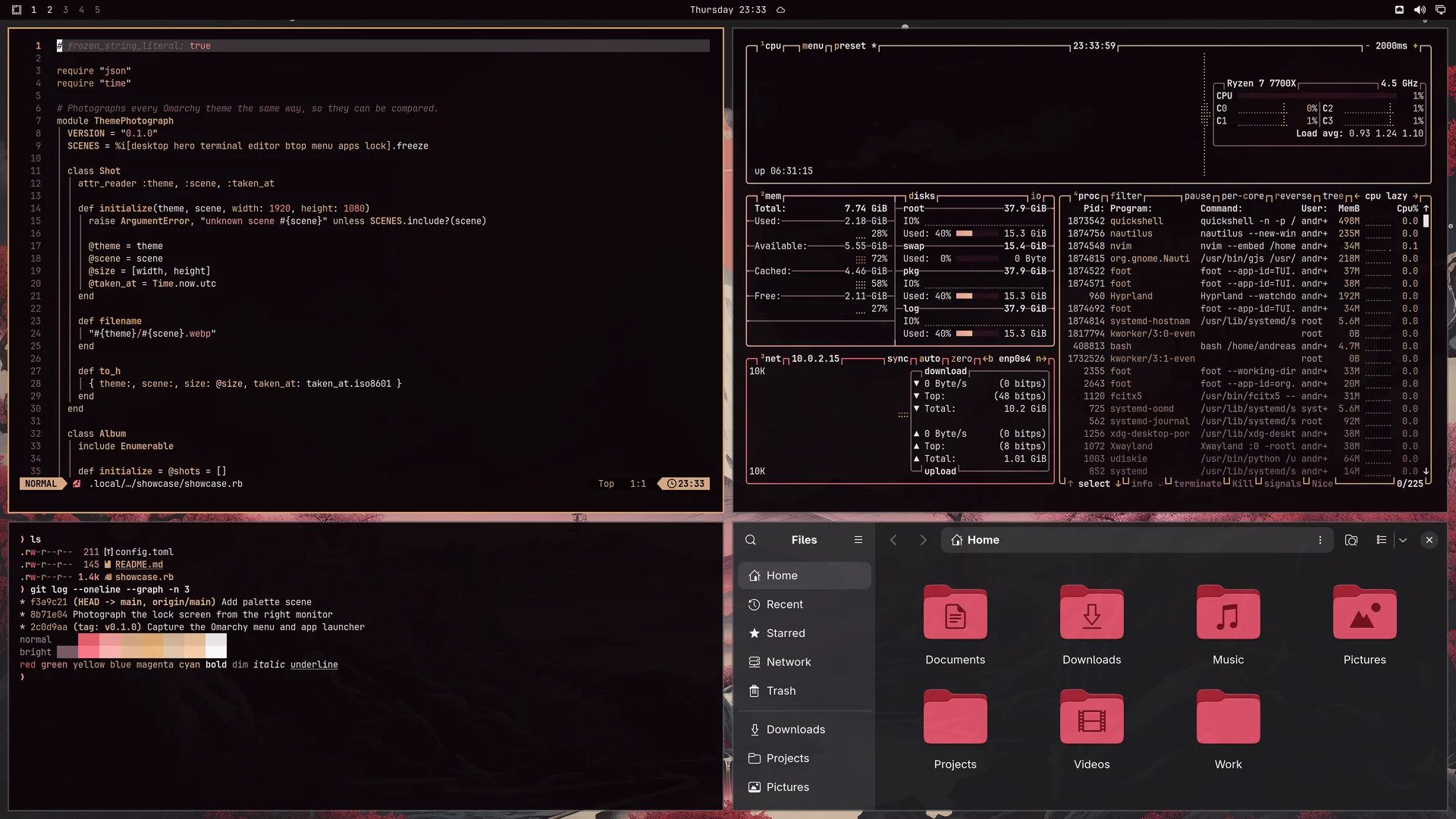The height and width of the screenshot is (819, 1456).
Task: Click btop proc filter option
Action: (x=1126, y=196)
